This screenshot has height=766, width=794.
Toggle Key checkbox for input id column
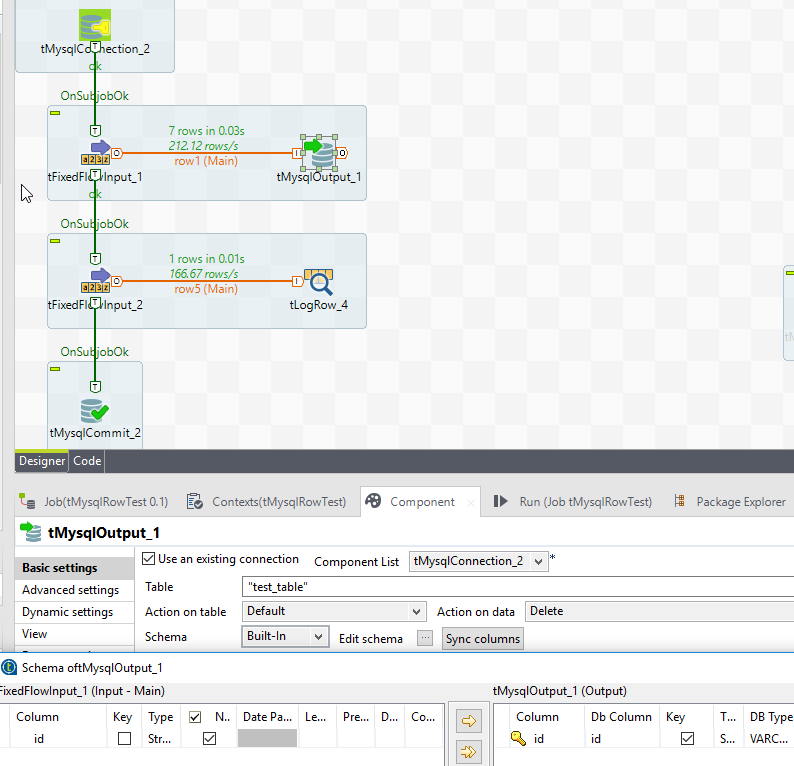124,739
